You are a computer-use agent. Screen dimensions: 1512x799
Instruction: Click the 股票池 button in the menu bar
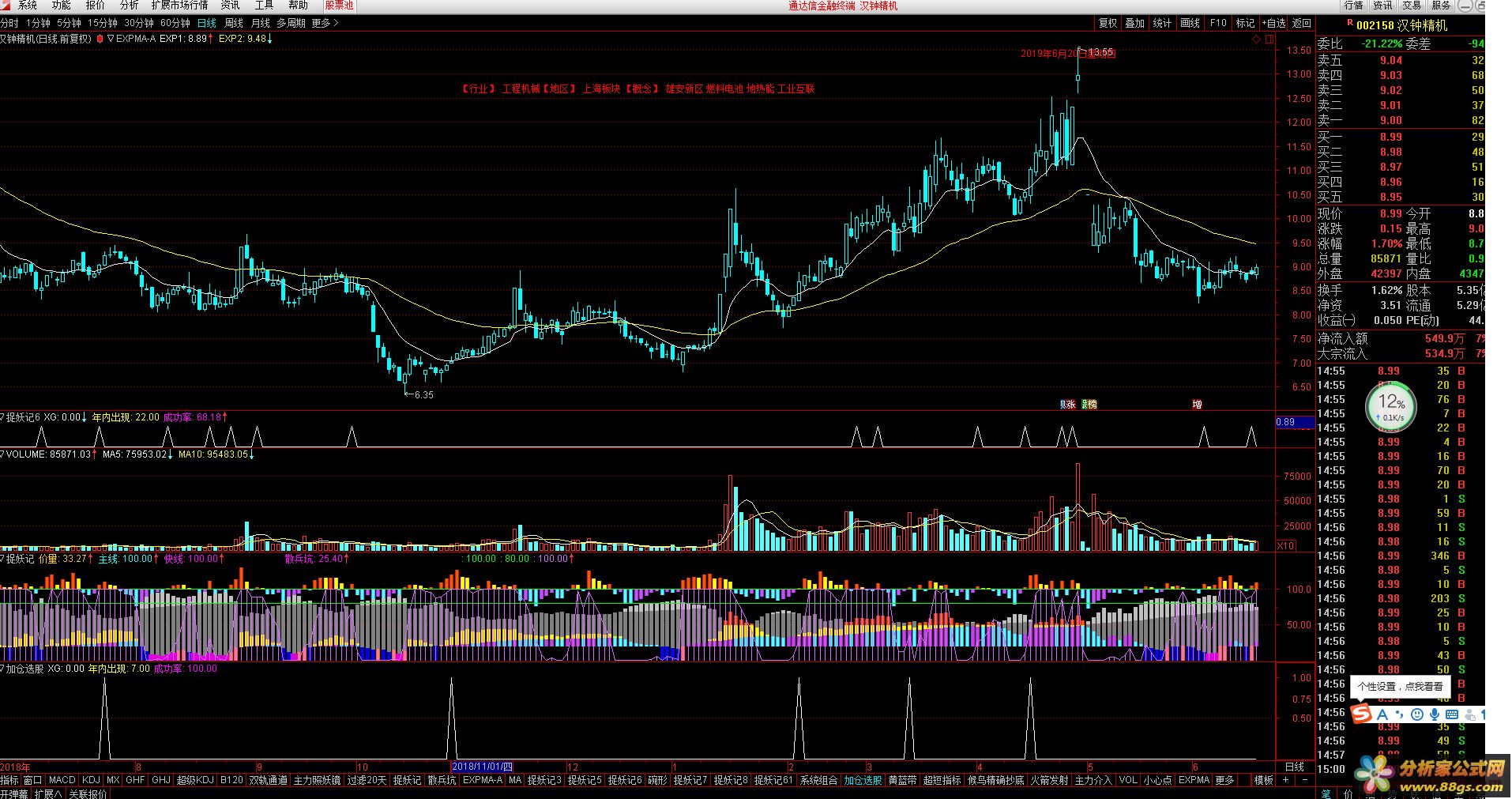(339, 6)
